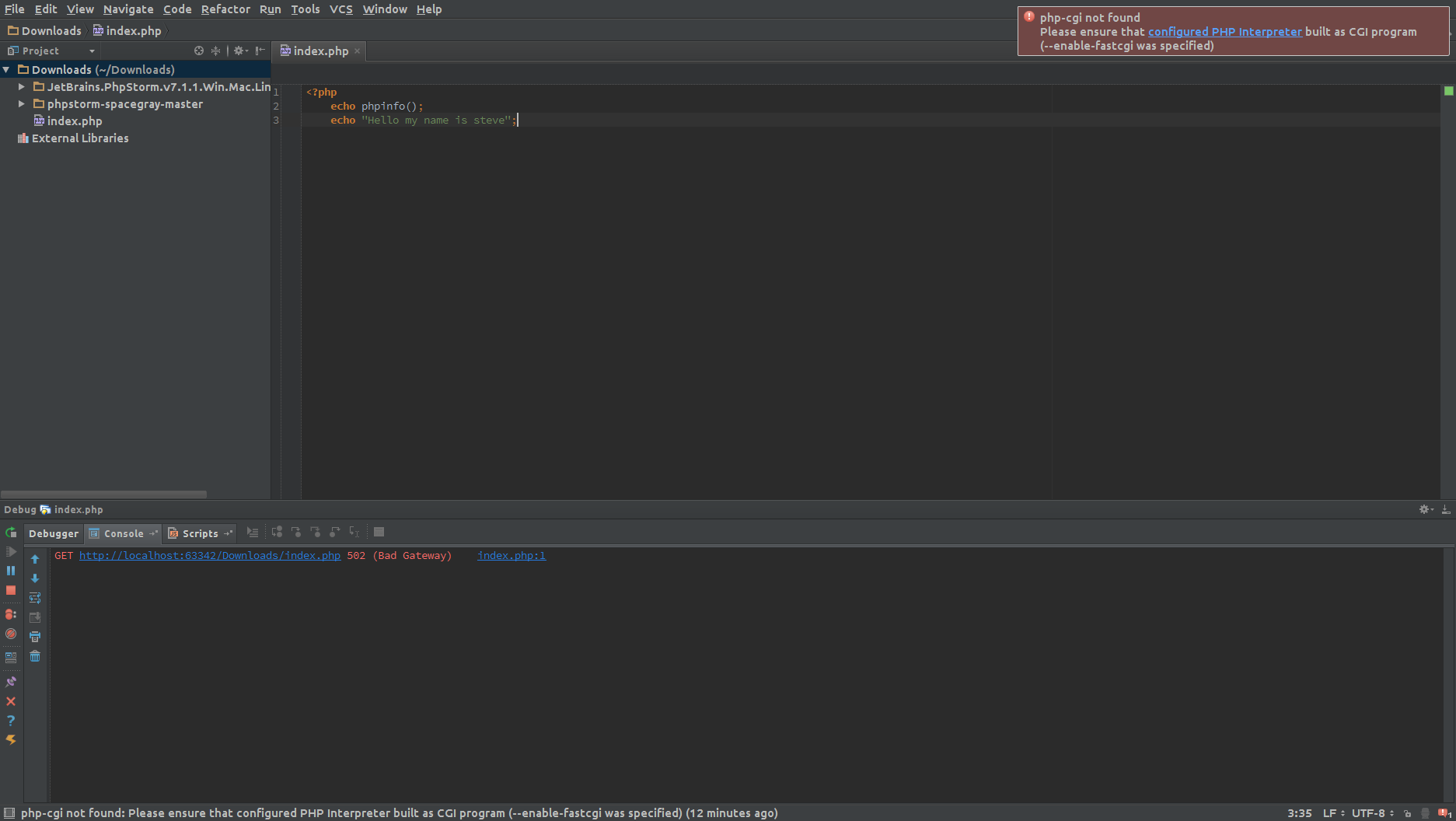Expand the phpstorm-spacegray-master folder
Image resolution: width=1456 pixels, height=821 pixels.
click(22, 104)
